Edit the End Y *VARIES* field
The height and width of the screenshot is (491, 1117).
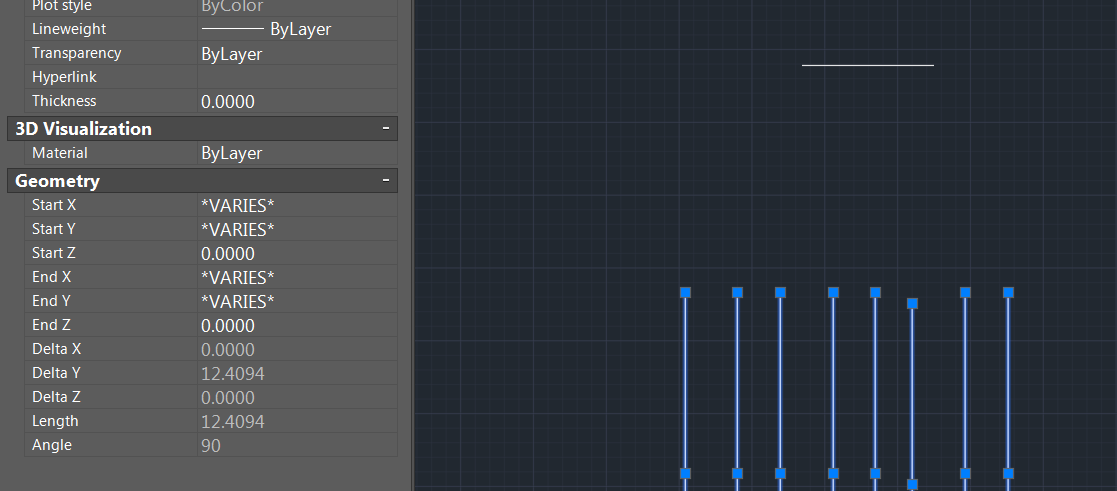click(x=297, y=301)
